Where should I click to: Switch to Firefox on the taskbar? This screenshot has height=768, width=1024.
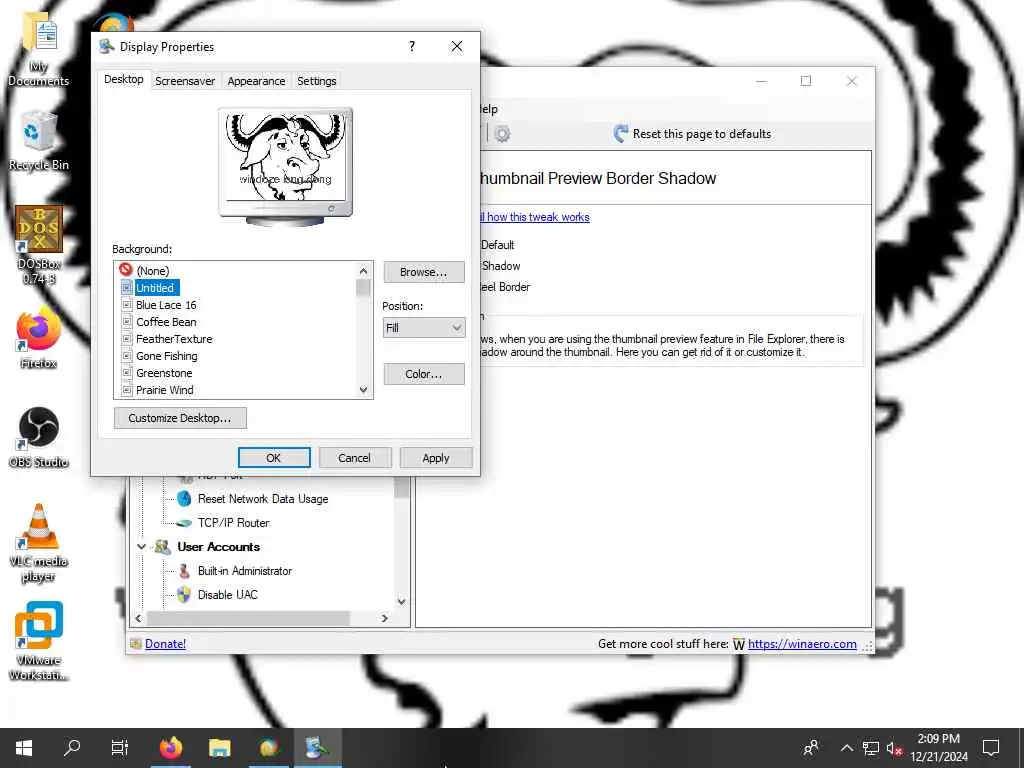coord(170,748)
